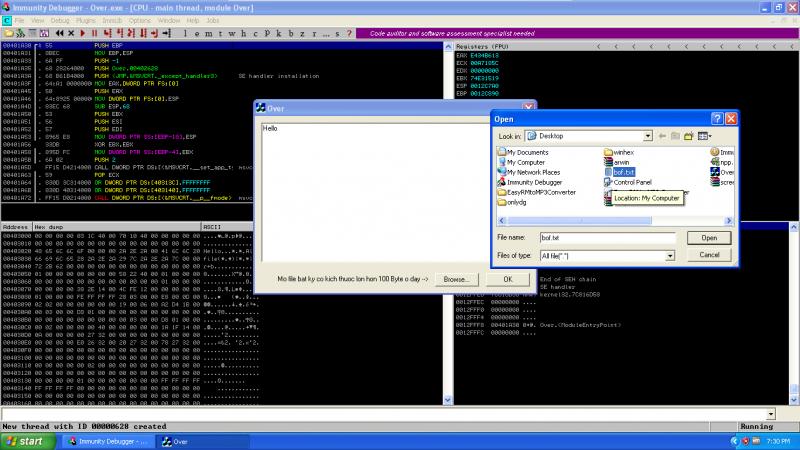The image size is (800, 450).
Task: Click the Go to address arrow icon
Action: click(166, 33)
